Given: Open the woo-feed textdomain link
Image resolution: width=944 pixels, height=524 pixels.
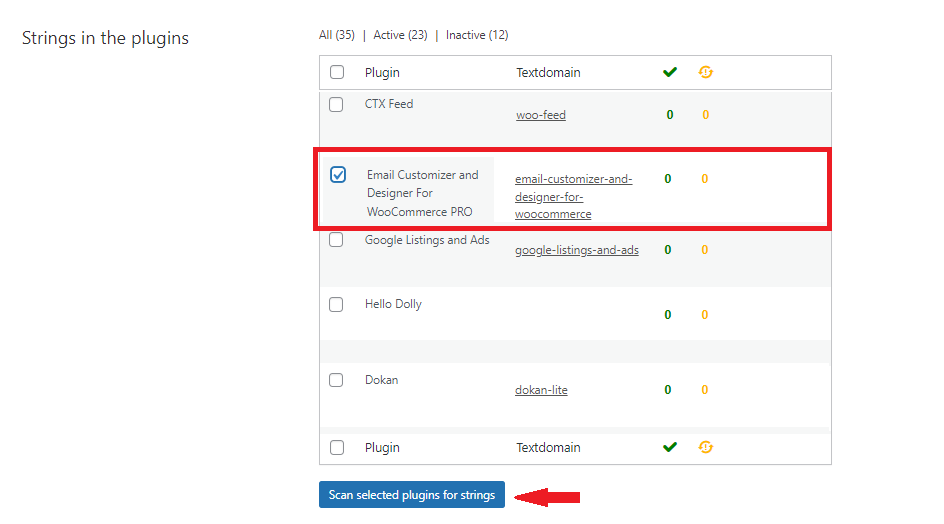Looking at the screenshot, I should click(541, 114).
